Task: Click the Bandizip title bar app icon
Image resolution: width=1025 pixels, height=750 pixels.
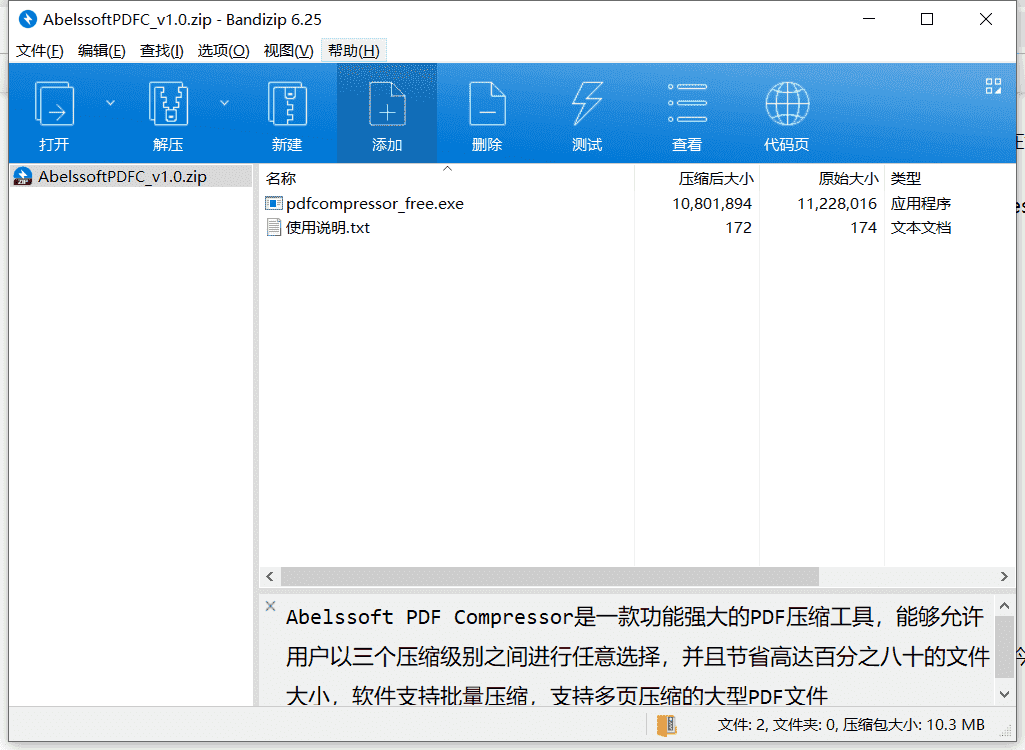Action: click(x=27, y=19)
